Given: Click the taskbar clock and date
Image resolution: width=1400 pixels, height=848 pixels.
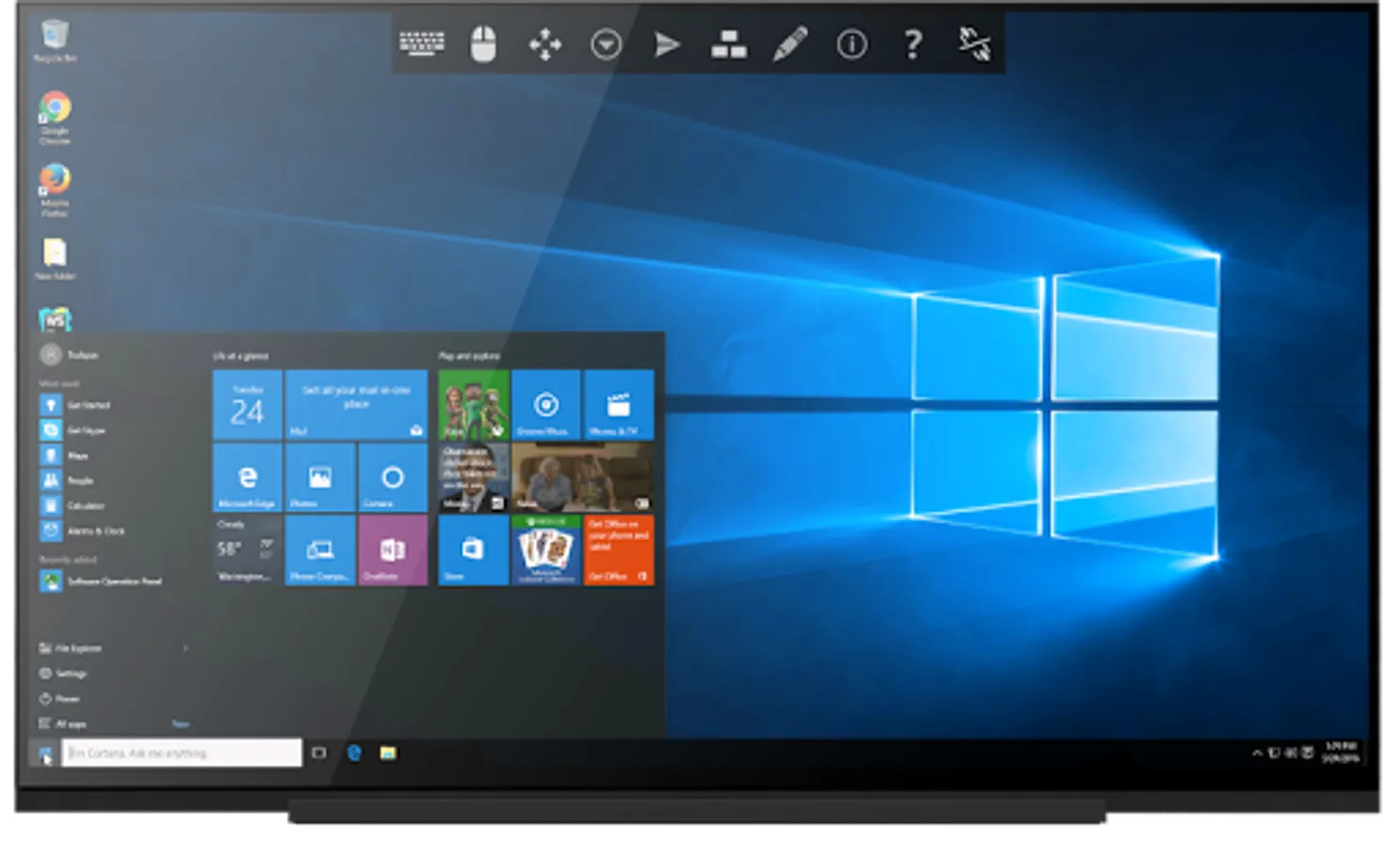Looking at the screenshot, I should (x=1342, y=752).
